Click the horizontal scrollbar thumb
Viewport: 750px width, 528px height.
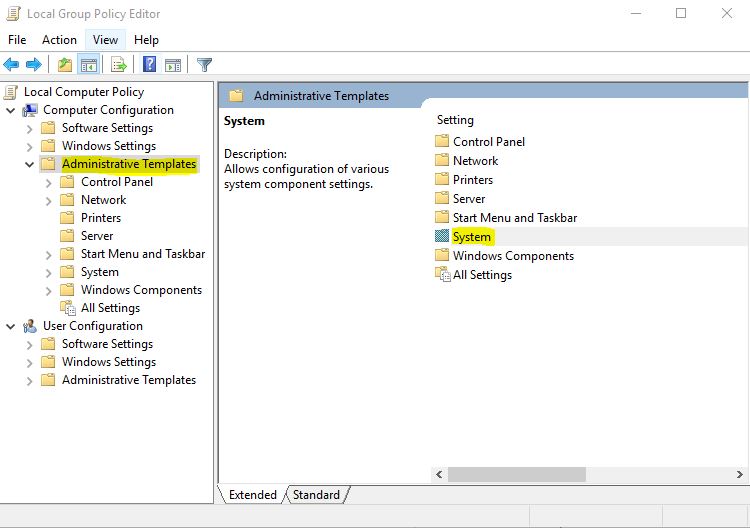[x=517, y=474]
